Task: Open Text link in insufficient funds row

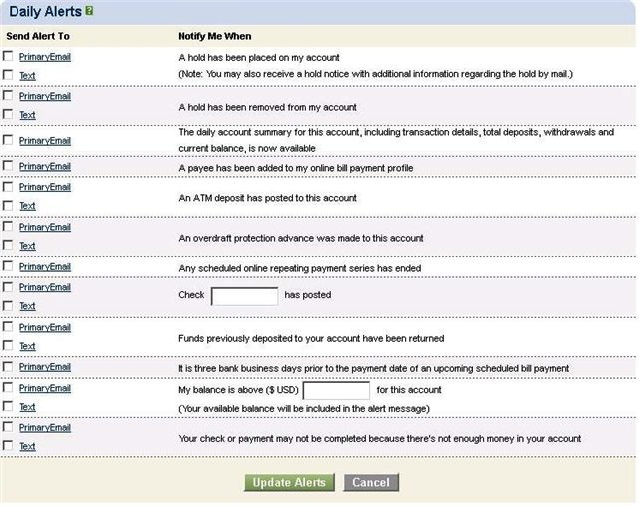Action: [27, 447]
